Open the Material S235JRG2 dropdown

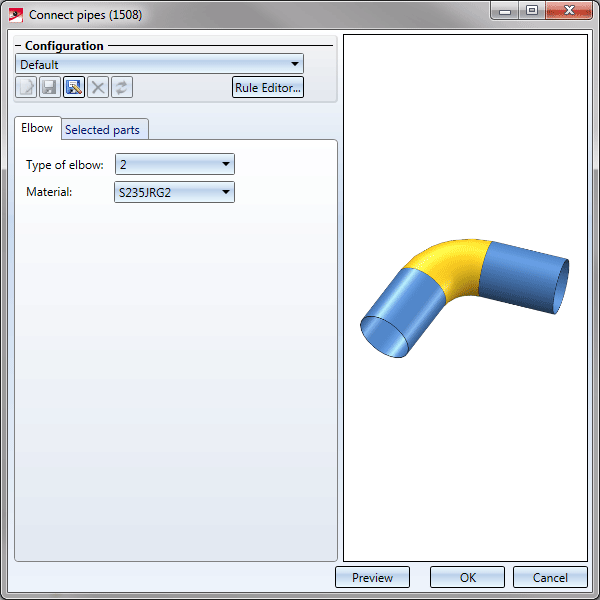[x=174, y=192]
